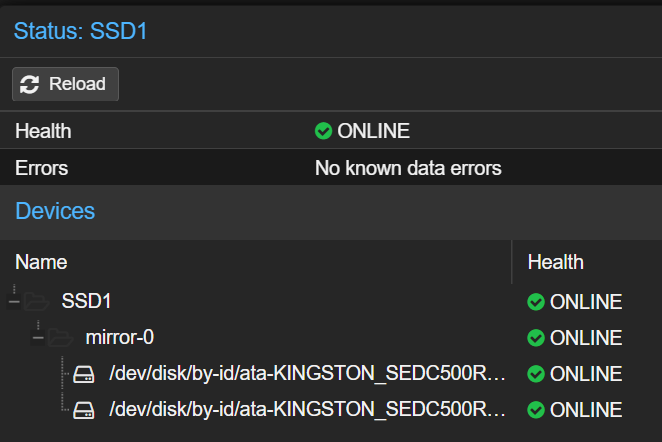
Task: Sort devices by the Name column header
Action: pos(41,262)
